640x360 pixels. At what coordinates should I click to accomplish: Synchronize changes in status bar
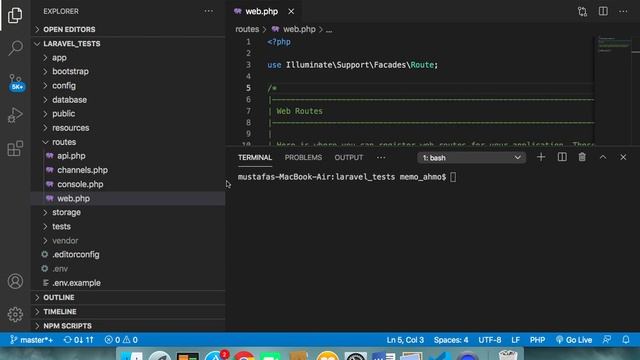[x=78, y=340]
